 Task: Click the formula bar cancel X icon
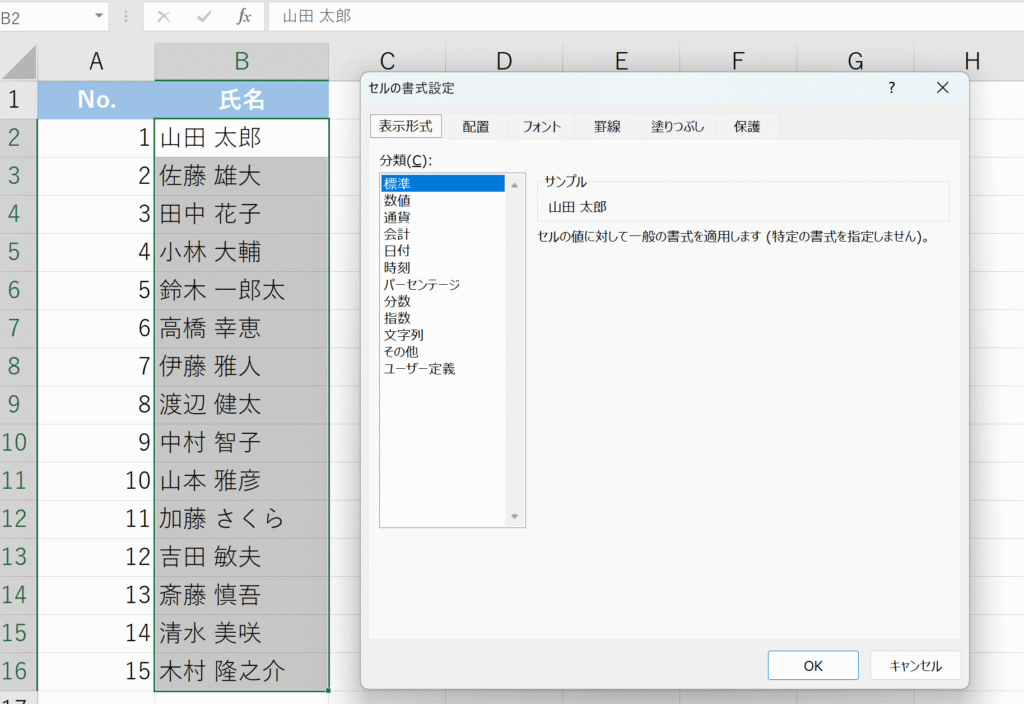click(164, 17)
